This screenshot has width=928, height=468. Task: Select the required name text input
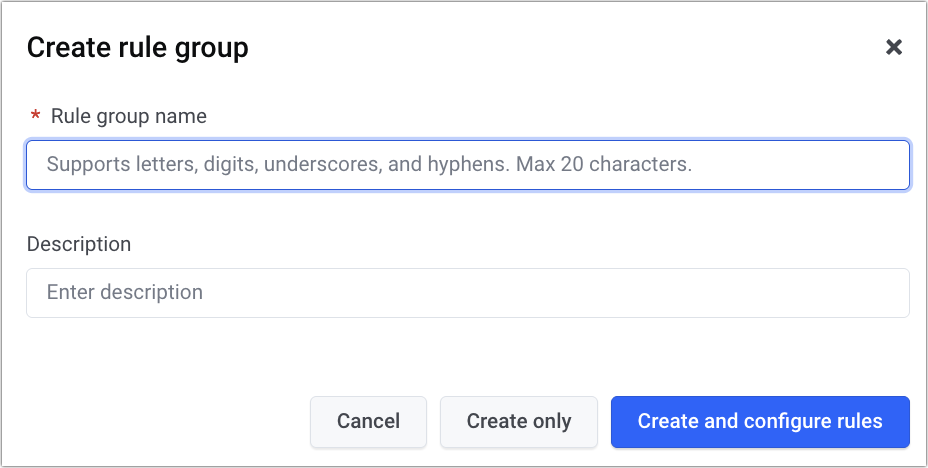467,165
